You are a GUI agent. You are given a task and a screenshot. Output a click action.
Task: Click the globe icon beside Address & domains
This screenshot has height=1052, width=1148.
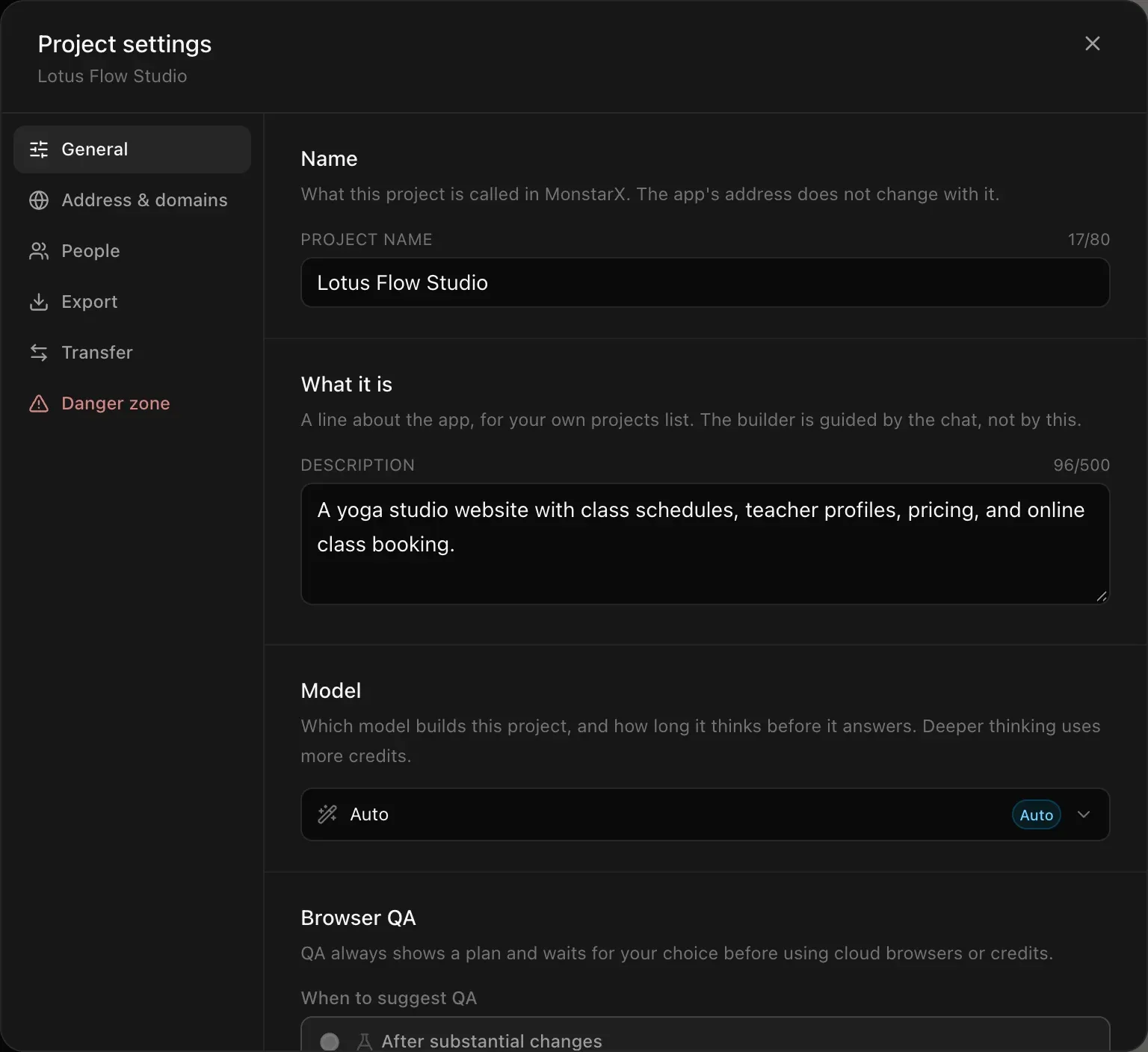coord(39,200)
